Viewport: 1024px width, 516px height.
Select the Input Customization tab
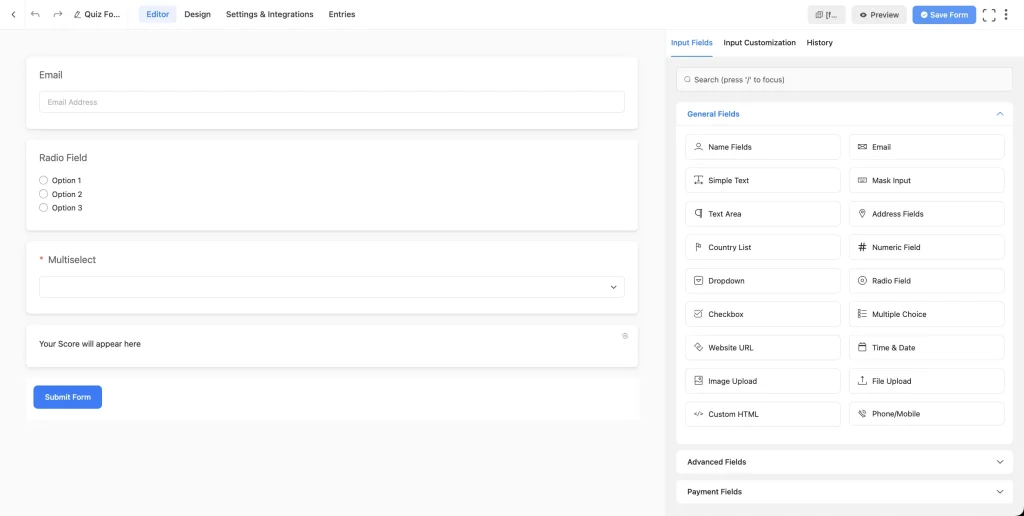point(760,42)
